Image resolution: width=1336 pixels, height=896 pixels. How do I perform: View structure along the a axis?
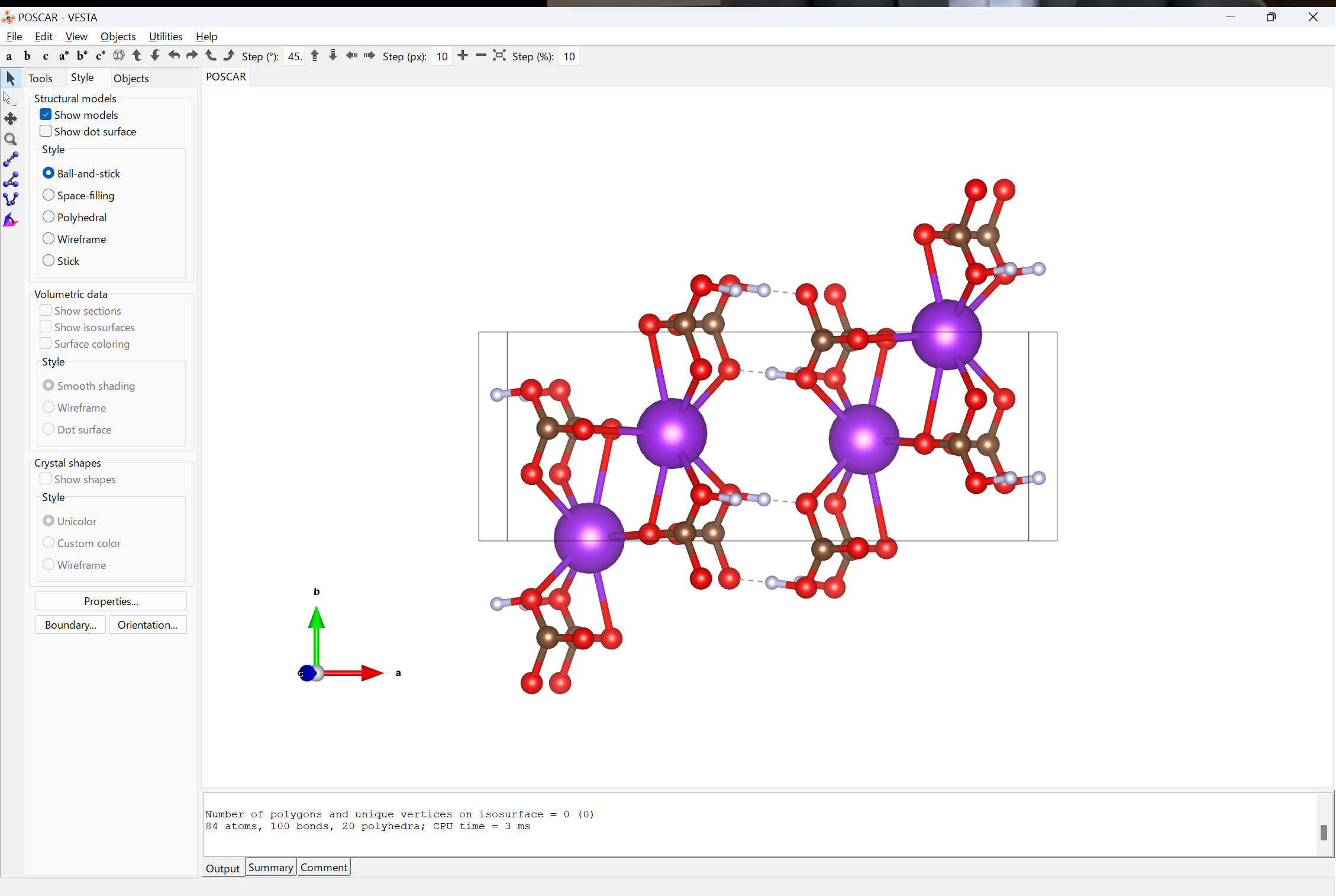coord(9,56)
